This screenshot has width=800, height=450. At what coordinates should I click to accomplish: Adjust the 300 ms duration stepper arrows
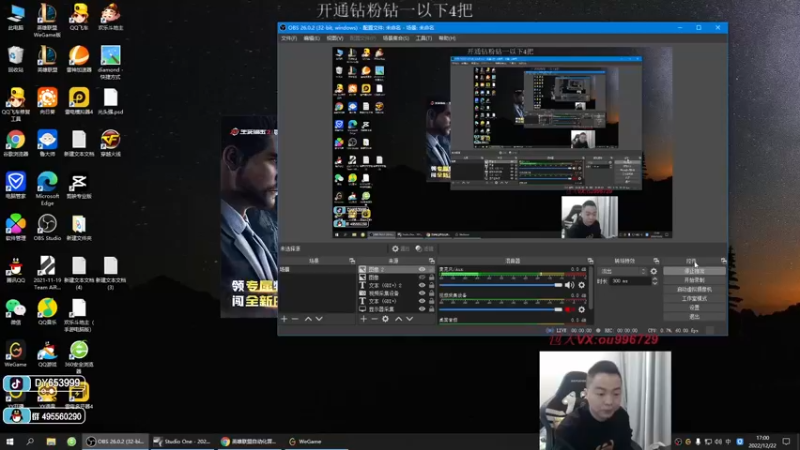(x=655, y=281)
